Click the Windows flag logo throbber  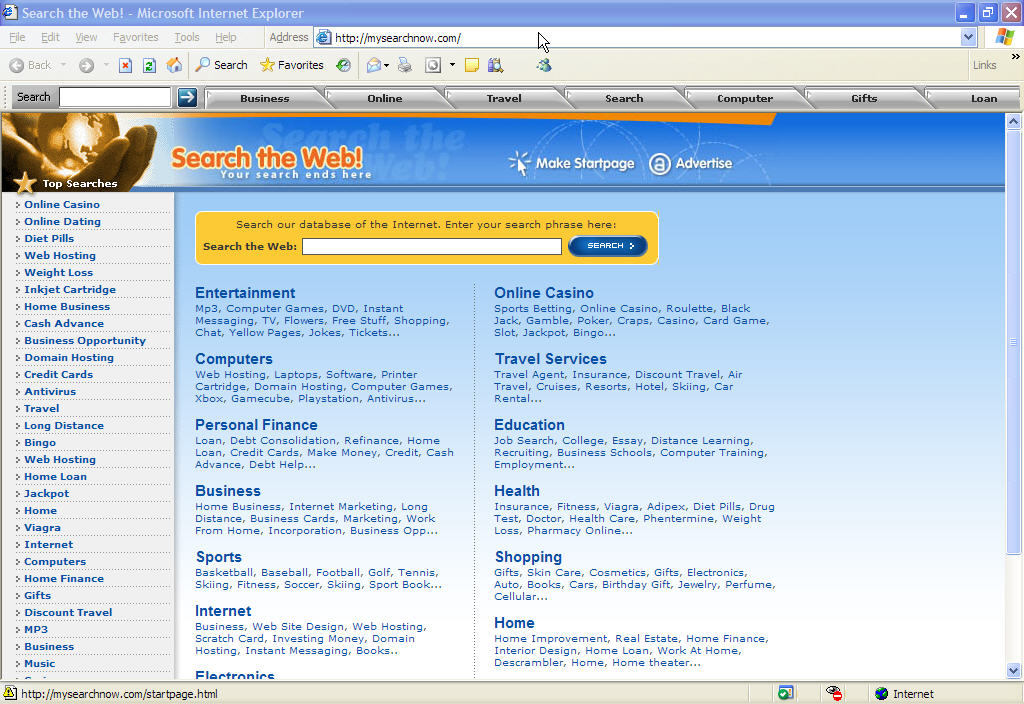click(1005, 37)
